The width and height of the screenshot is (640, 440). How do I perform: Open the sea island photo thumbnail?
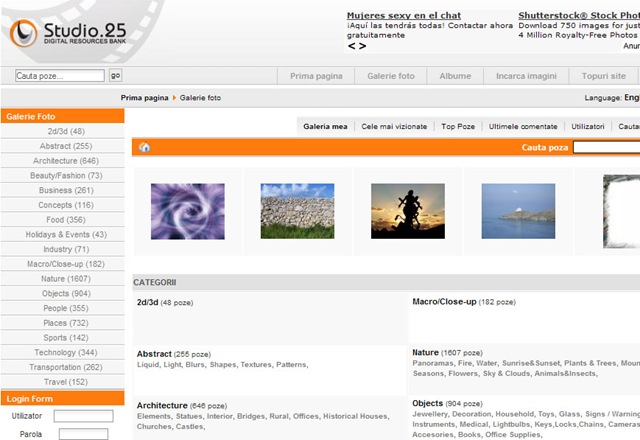[x=518, y=211]
